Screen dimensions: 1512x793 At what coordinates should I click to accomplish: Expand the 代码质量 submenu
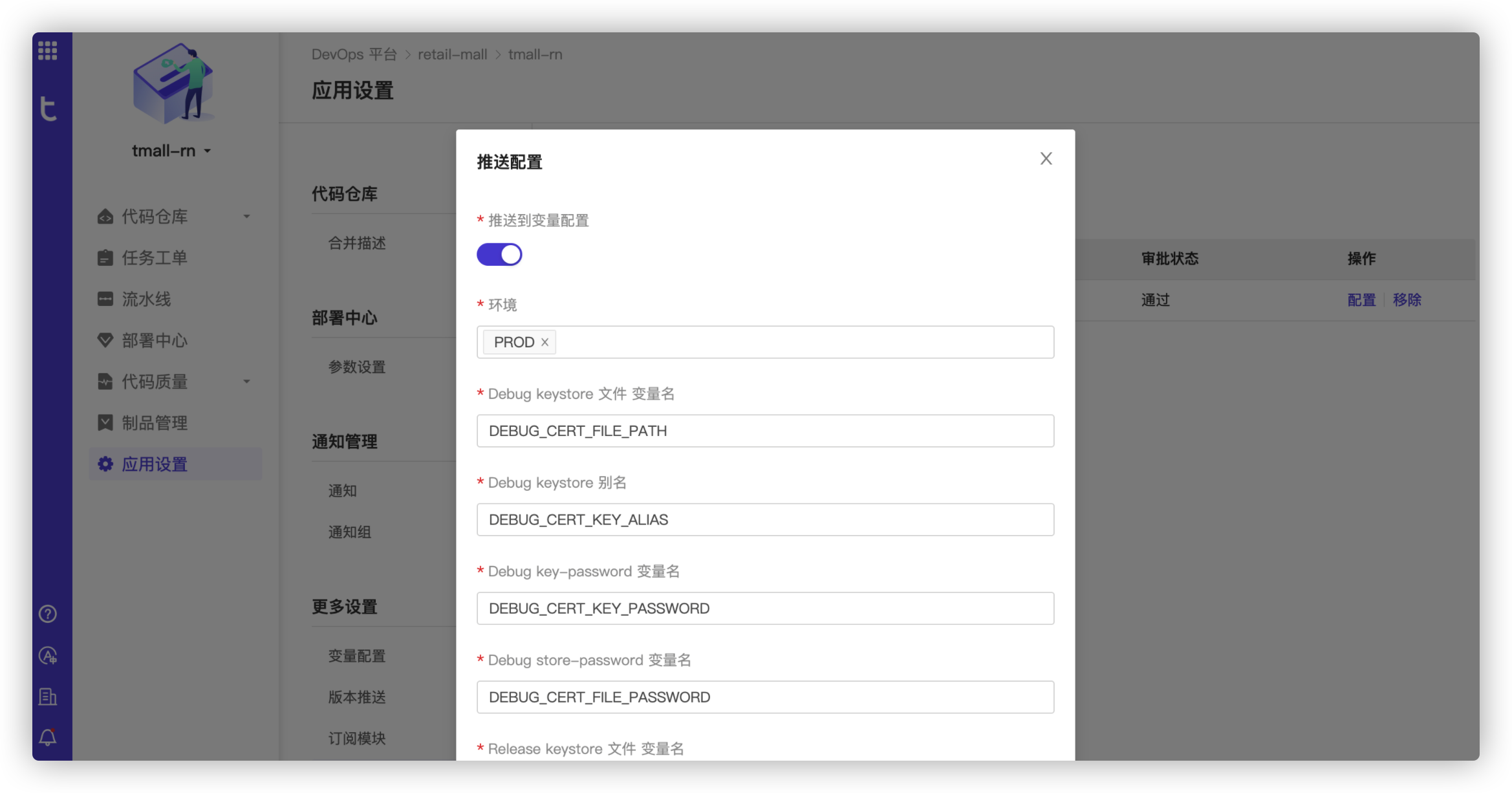point(246,382)
